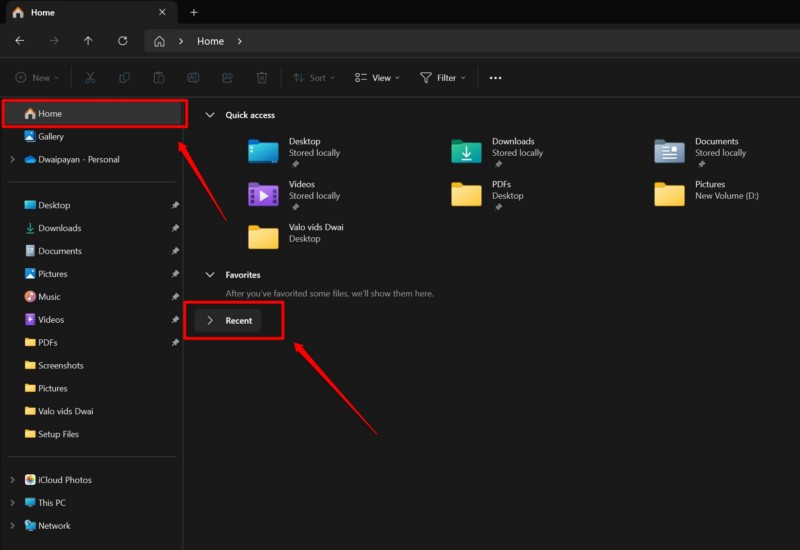This screenshot has width=800, height=550.
Task: Select Gallery in the navigation pane
Action: pyautogui.click(x=50, y=137)
